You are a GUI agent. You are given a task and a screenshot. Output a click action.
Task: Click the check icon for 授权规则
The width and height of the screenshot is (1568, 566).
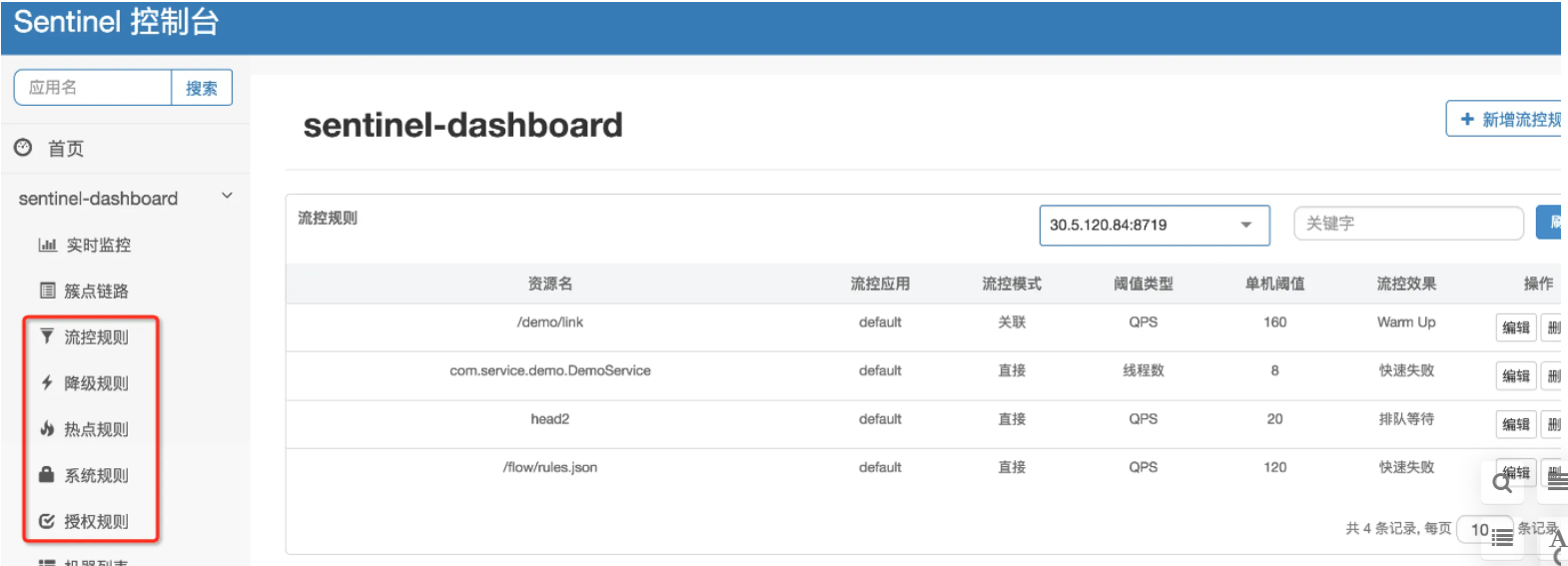click(47, 520)
